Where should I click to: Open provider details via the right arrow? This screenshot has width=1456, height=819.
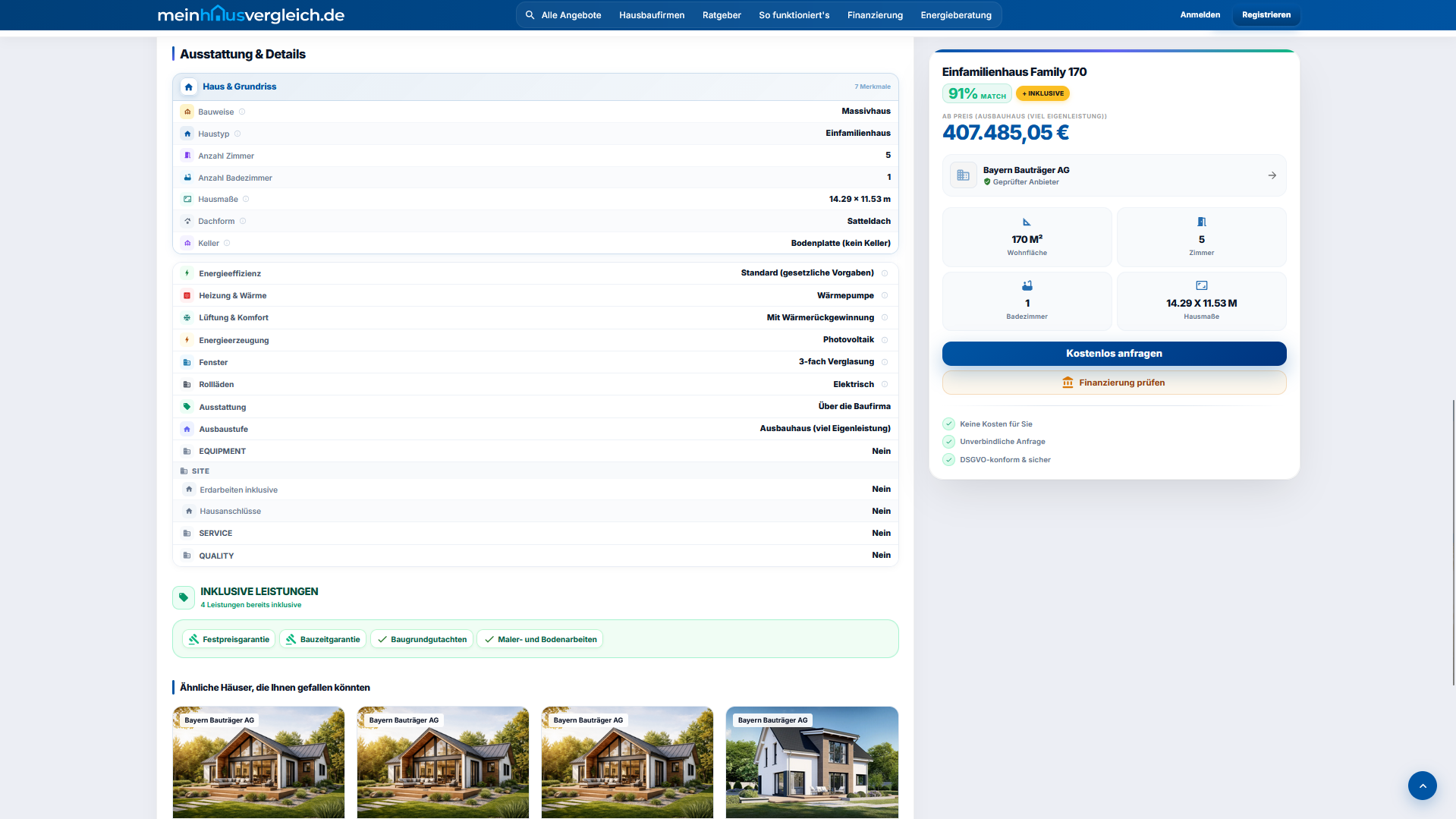[x=1272, y=175]
